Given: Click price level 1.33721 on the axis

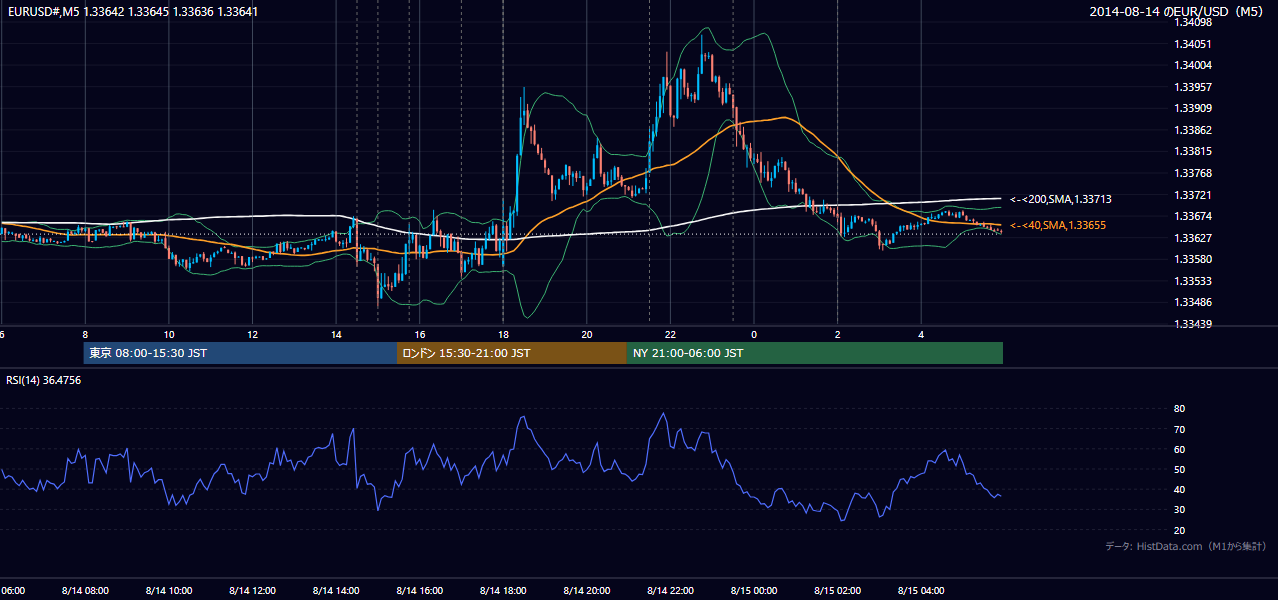Looking at the screenshot, I should pyautogui.click(x=1192, y=195).
